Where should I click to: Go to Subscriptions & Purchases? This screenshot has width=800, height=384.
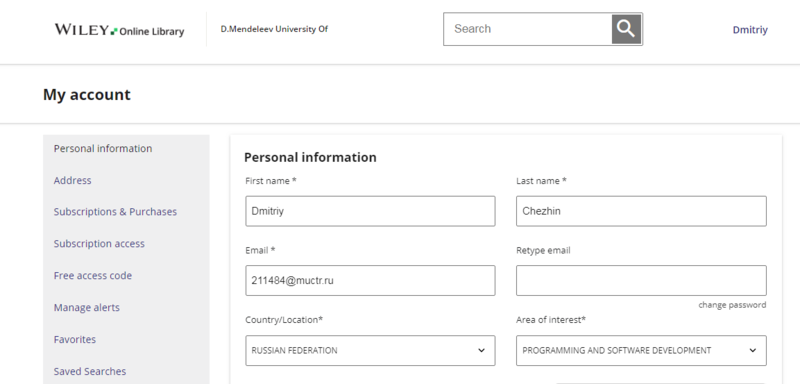click(x=115, y=212)
